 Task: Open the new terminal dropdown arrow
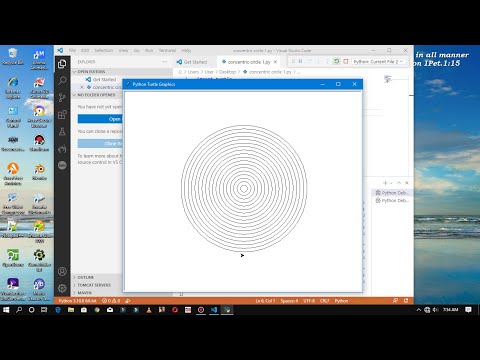(x=391, y=183)
